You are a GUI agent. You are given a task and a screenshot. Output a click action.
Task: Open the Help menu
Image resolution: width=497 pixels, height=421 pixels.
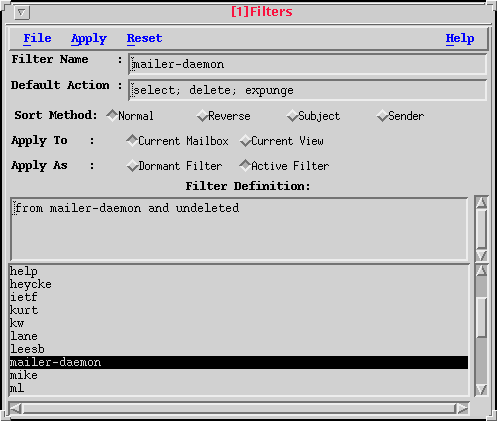tap(460, 39)
